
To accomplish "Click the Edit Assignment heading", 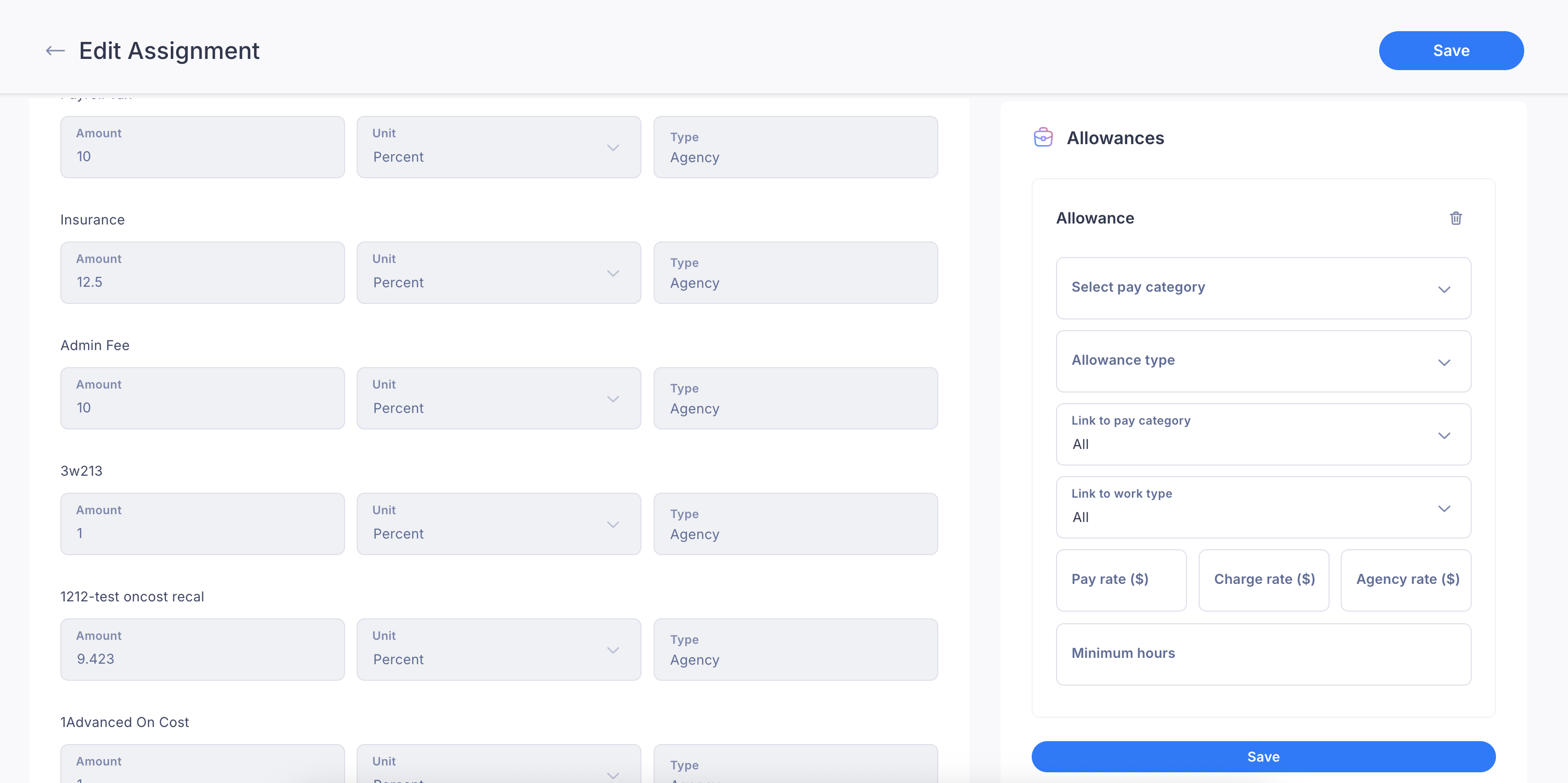I will tap(169, 51).
